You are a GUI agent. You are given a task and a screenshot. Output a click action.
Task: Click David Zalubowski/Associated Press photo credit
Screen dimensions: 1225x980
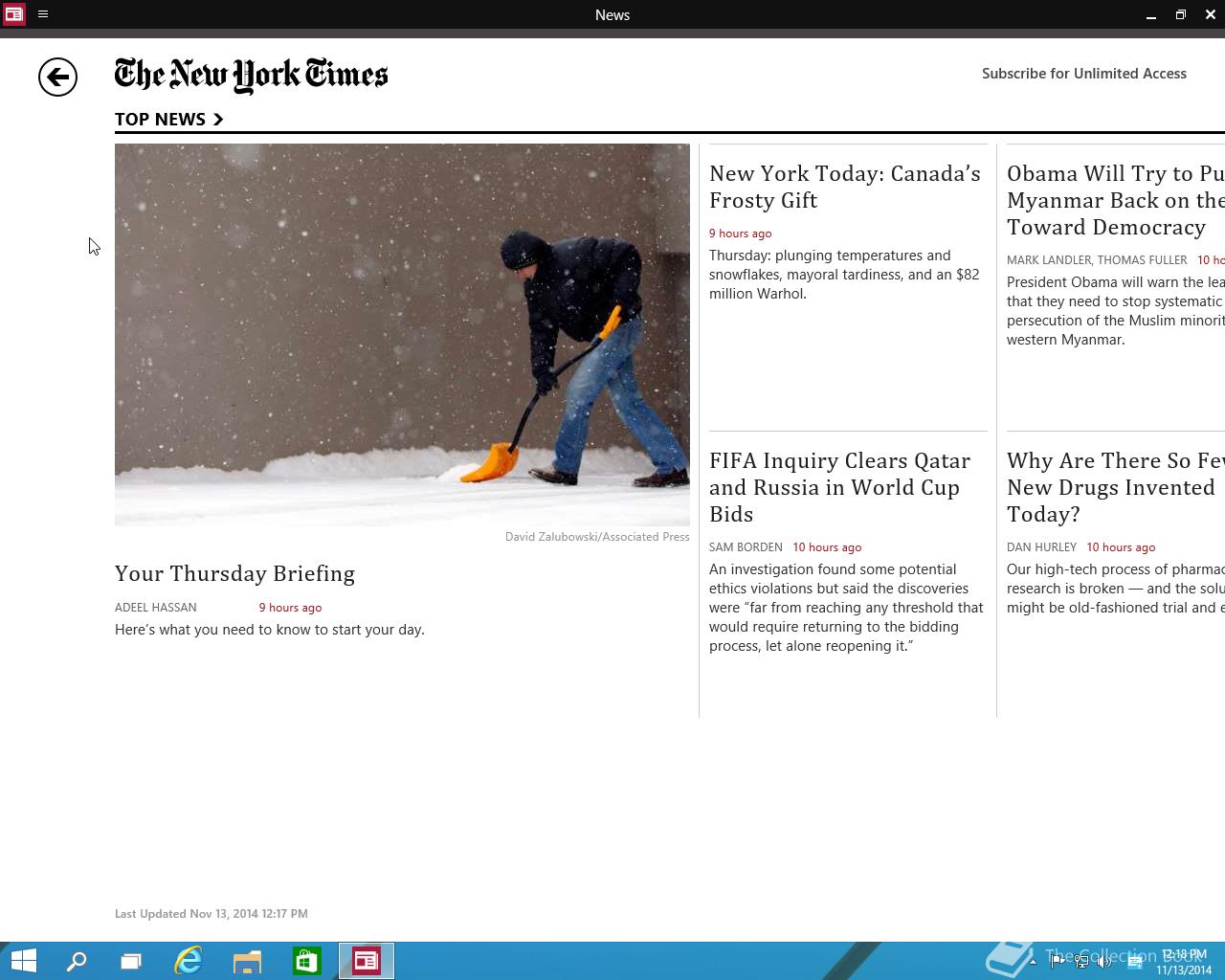click(x=597, y=537)
